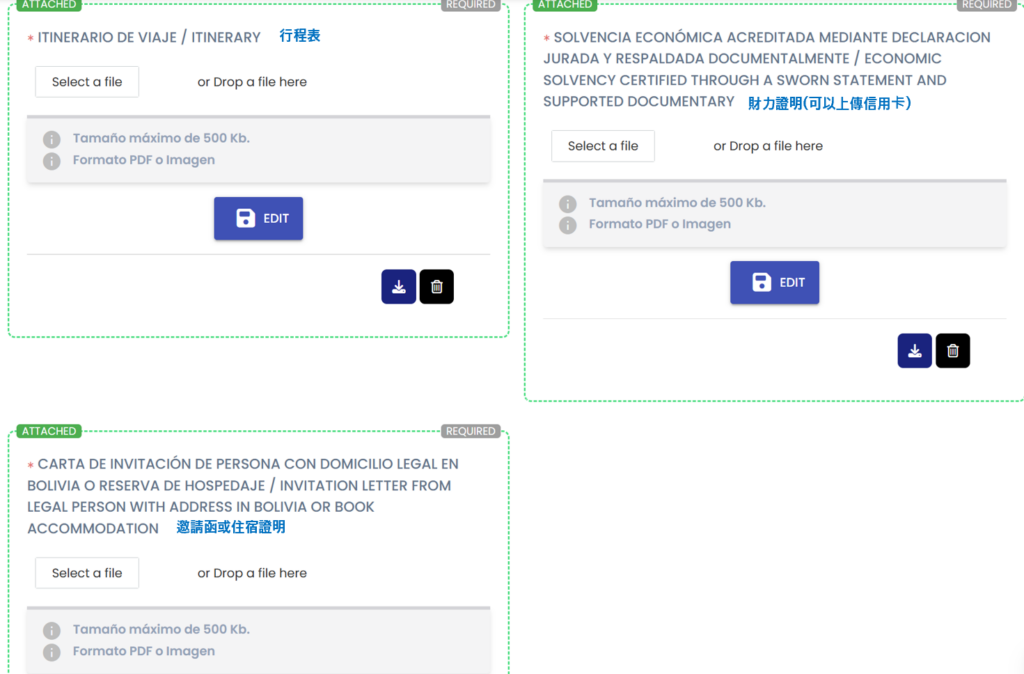Click the info icon beside itinerary max size
The width and height of the screenshot is (1024, 674).
click(52, 139)
